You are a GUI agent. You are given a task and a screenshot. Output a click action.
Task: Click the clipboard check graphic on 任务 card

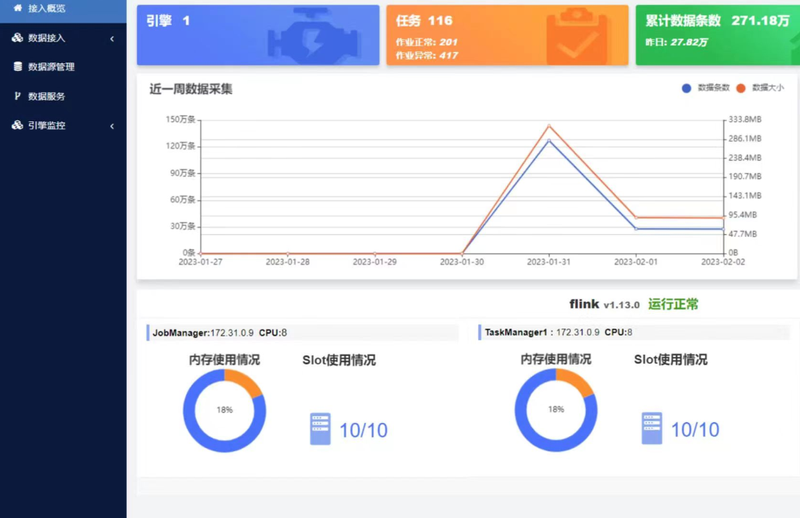(x=577, y=36)
